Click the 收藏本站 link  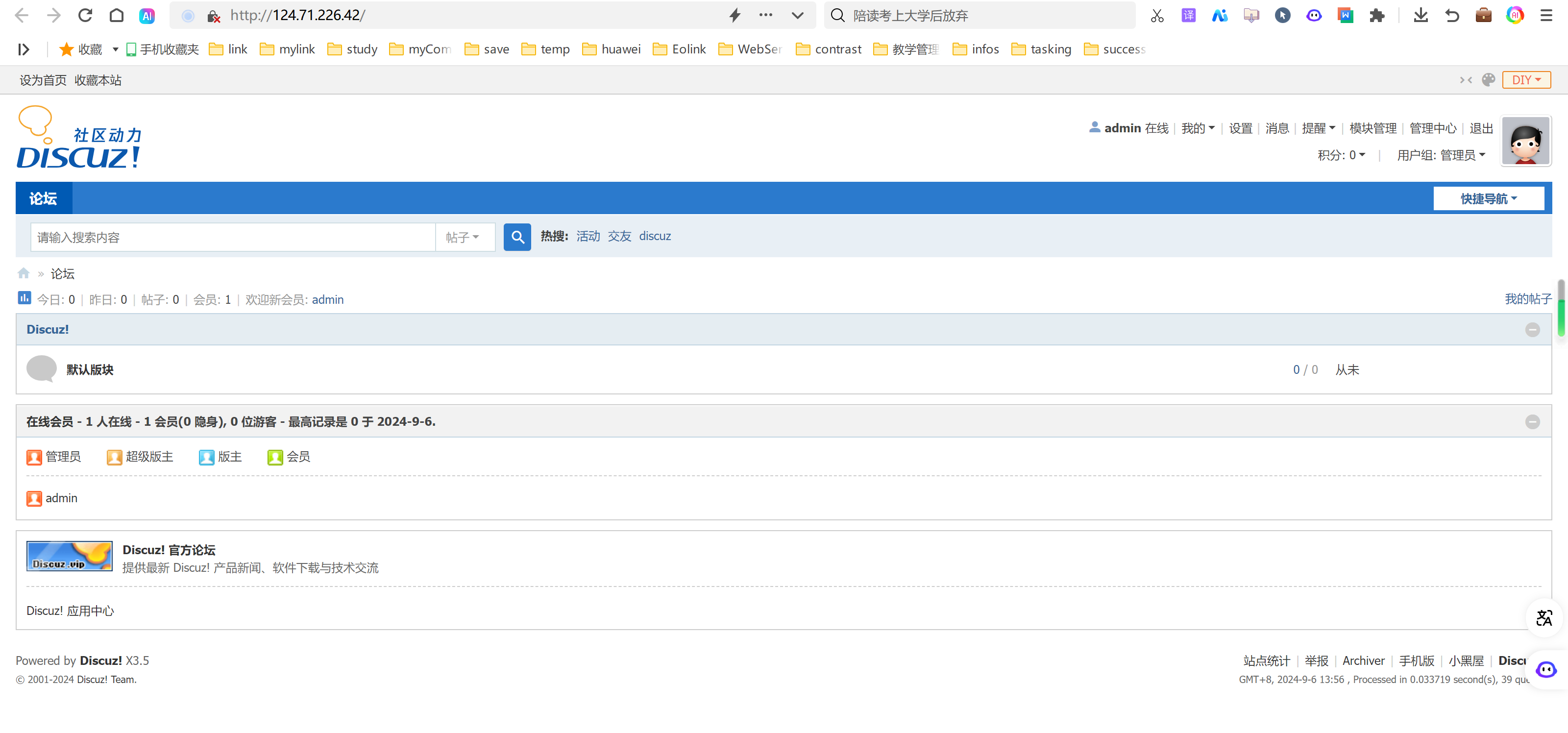click(x=98, y=80)
